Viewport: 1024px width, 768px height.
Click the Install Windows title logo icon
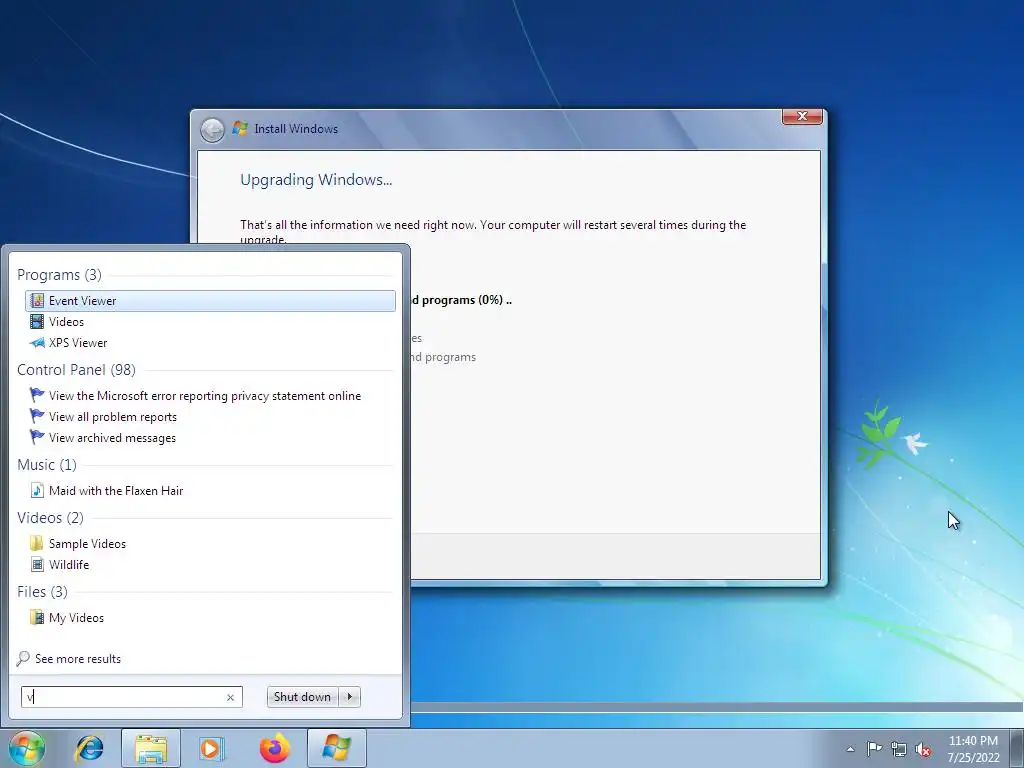pos(240,128)
